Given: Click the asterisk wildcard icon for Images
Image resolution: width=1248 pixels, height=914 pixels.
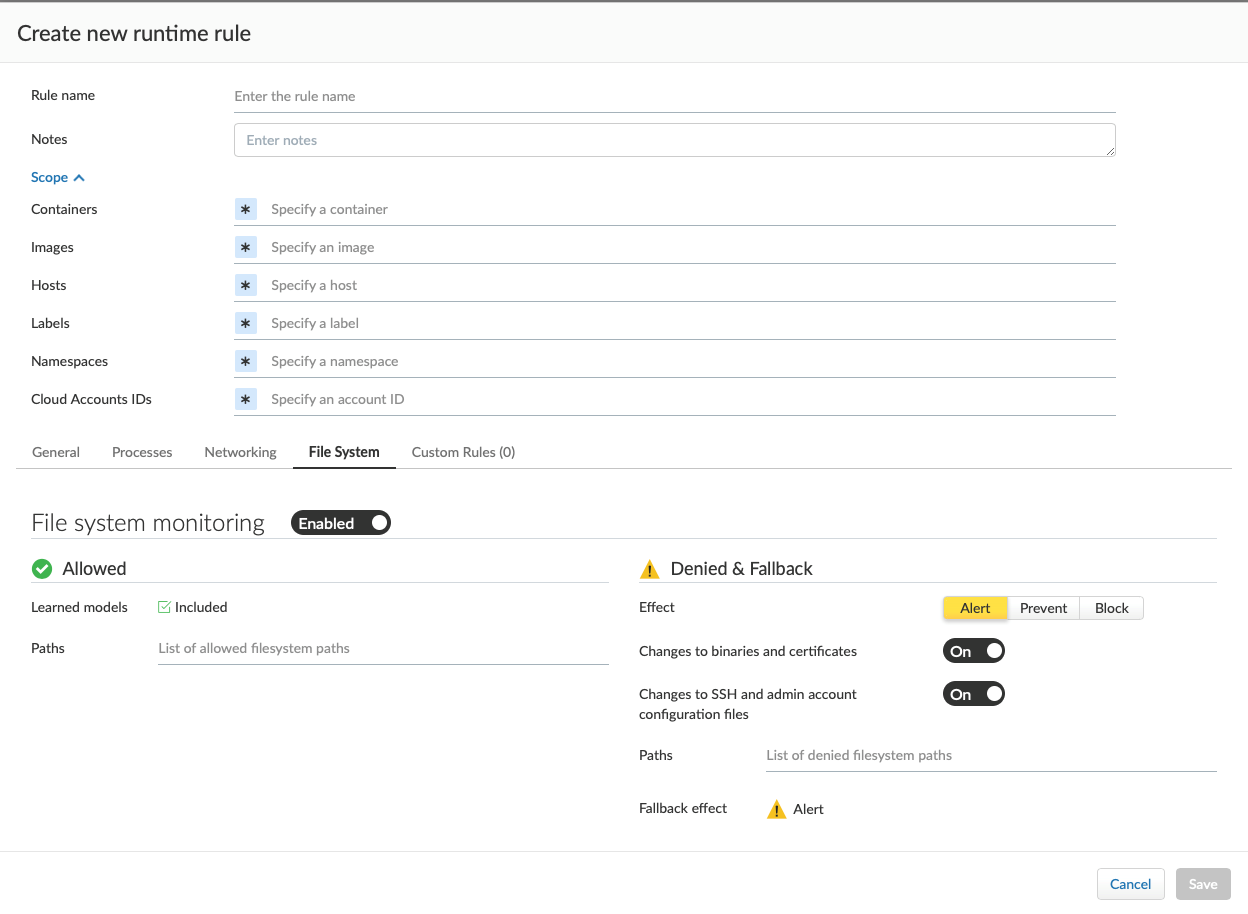Looking at the screenshot, I should click(x=246, y=247).
